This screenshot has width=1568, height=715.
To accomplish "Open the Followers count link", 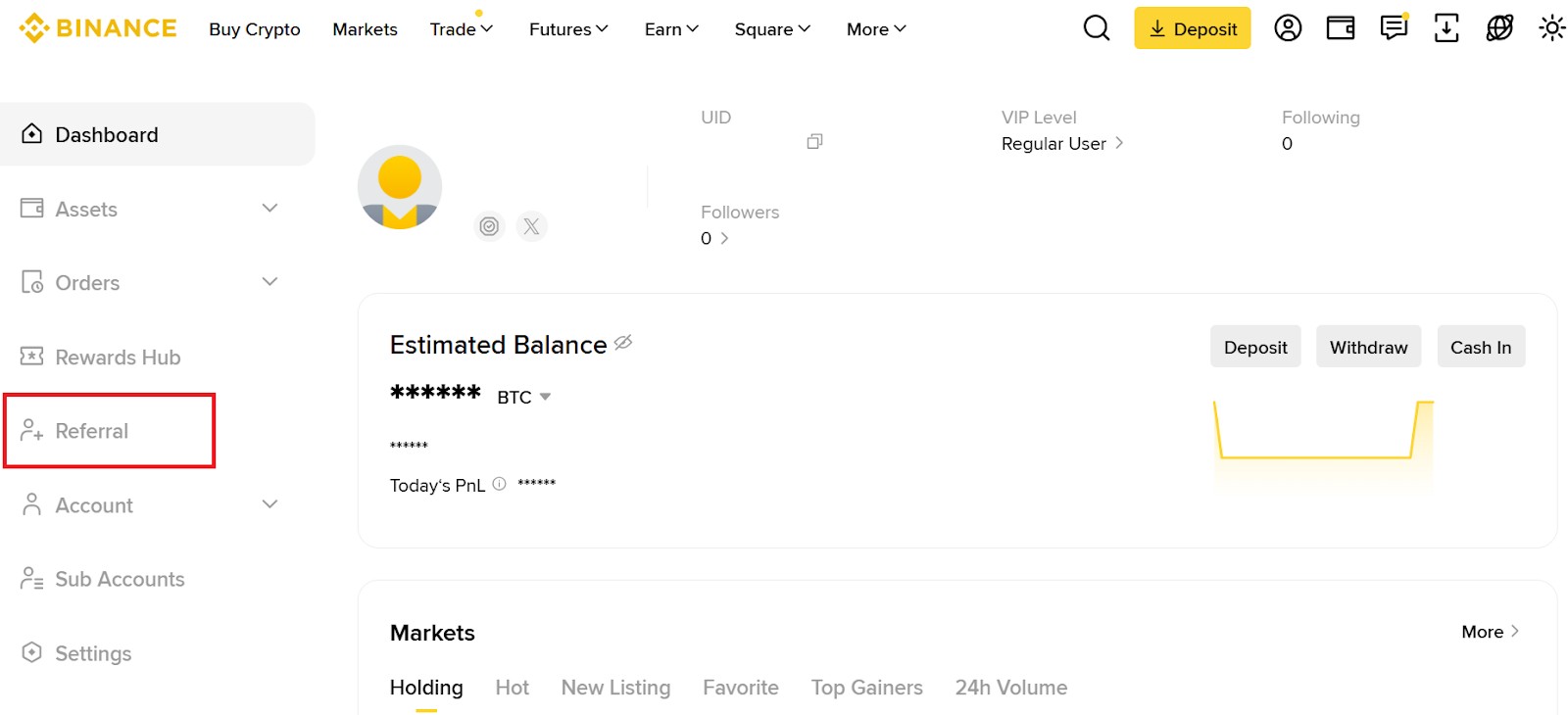I will point(714,238).
